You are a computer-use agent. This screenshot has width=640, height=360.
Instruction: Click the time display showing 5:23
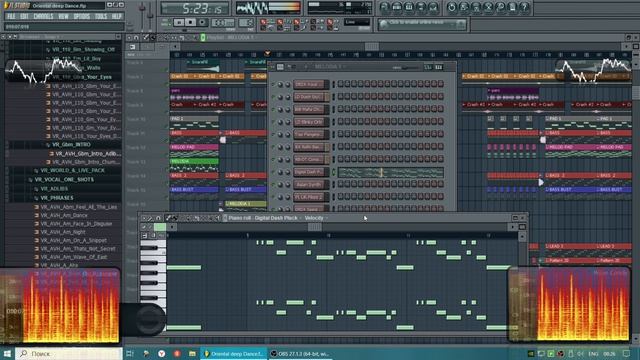tap(195, 8)
